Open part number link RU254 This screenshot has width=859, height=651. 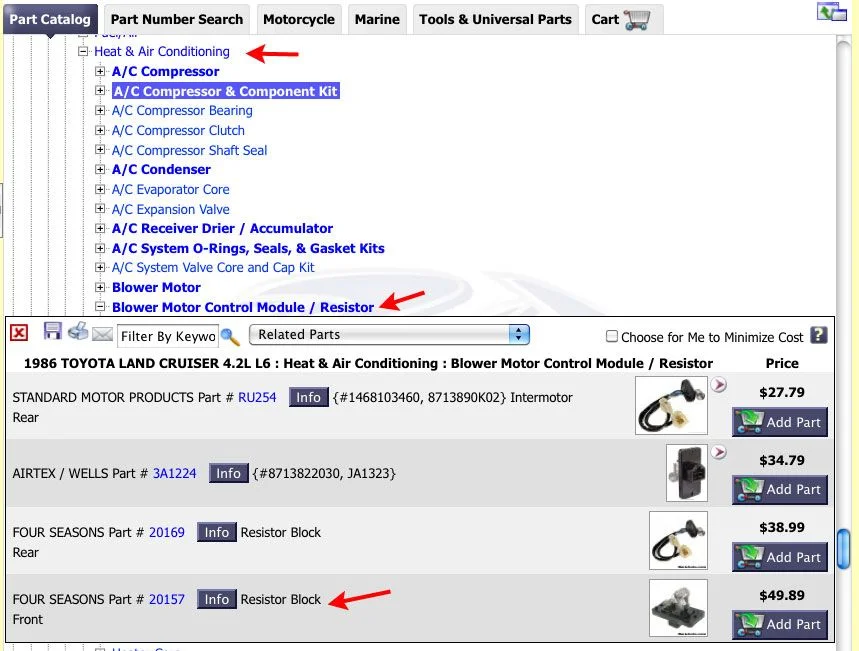pos(257,397)
